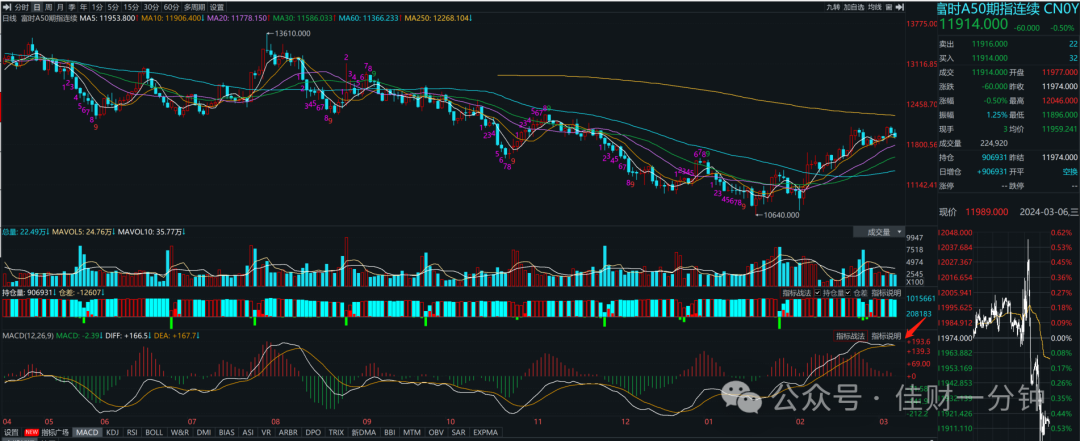Click small chart icon next to 均线
The width and height of the screenshot is (1080, 441).
click(889, 7)
